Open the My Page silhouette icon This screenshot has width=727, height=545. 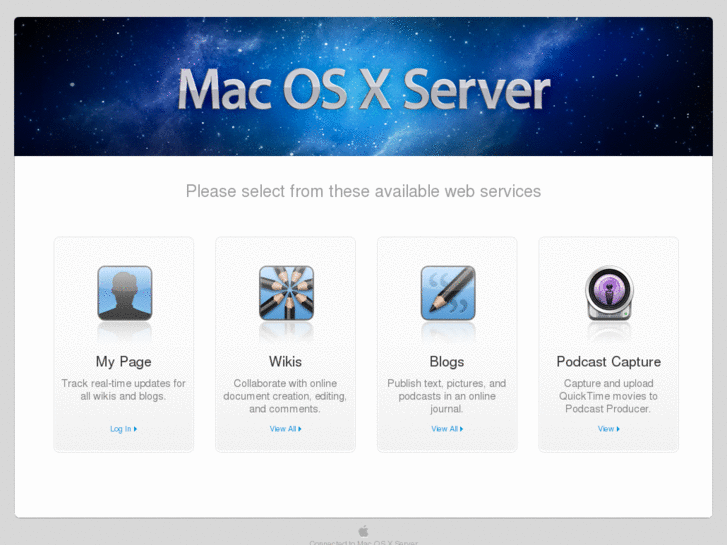click(x=124, y=293)
